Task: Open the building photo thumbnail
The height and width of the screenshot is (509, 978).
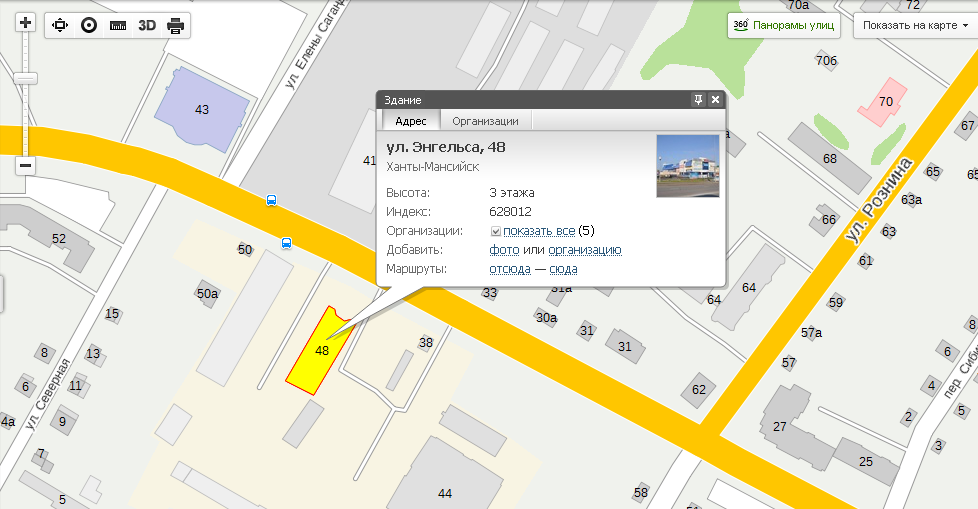Action: [687, 166]
